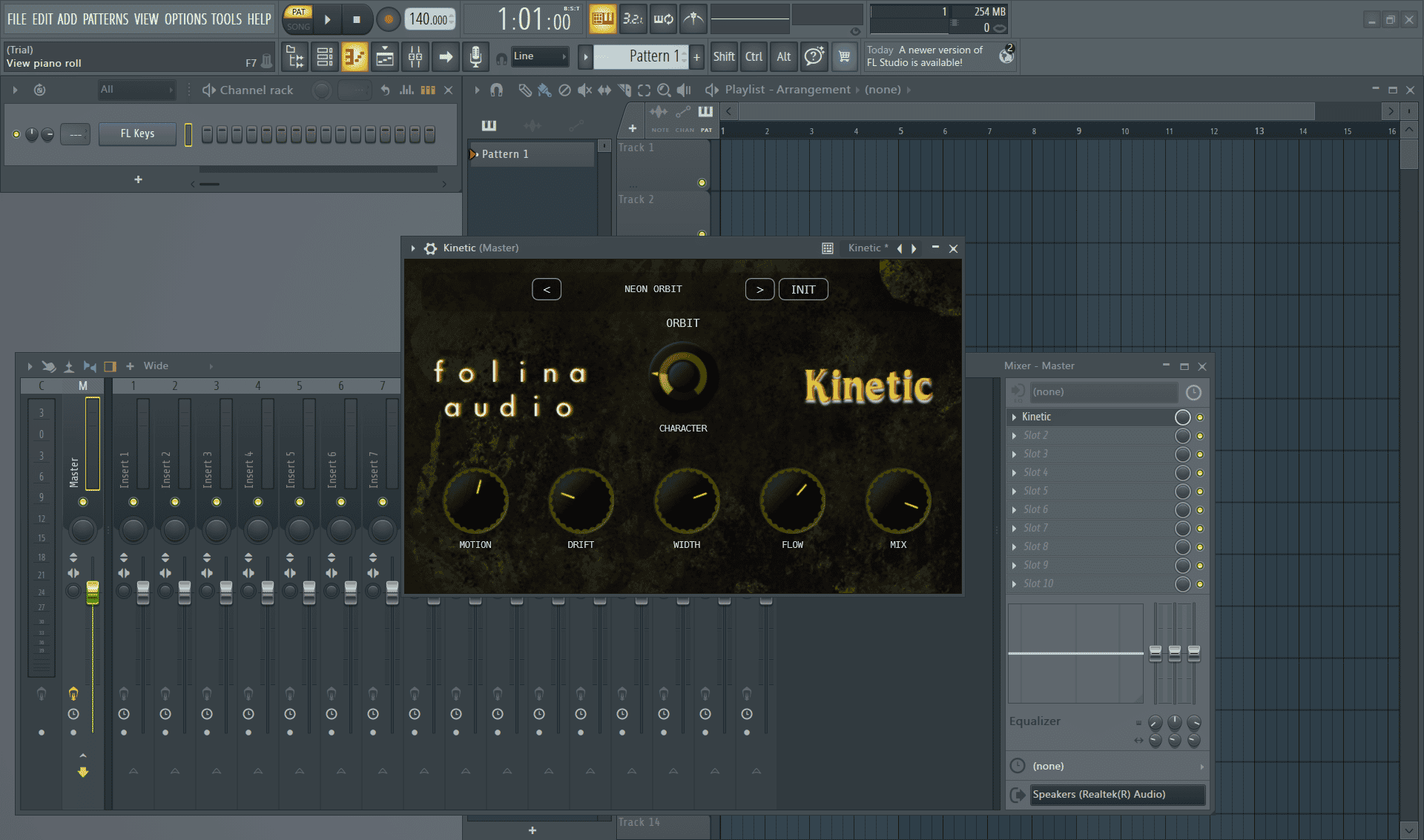Toggle Insert 4 mute light in mixer
The width and height of the screenshot is (1424, 840).
[258, 502]
